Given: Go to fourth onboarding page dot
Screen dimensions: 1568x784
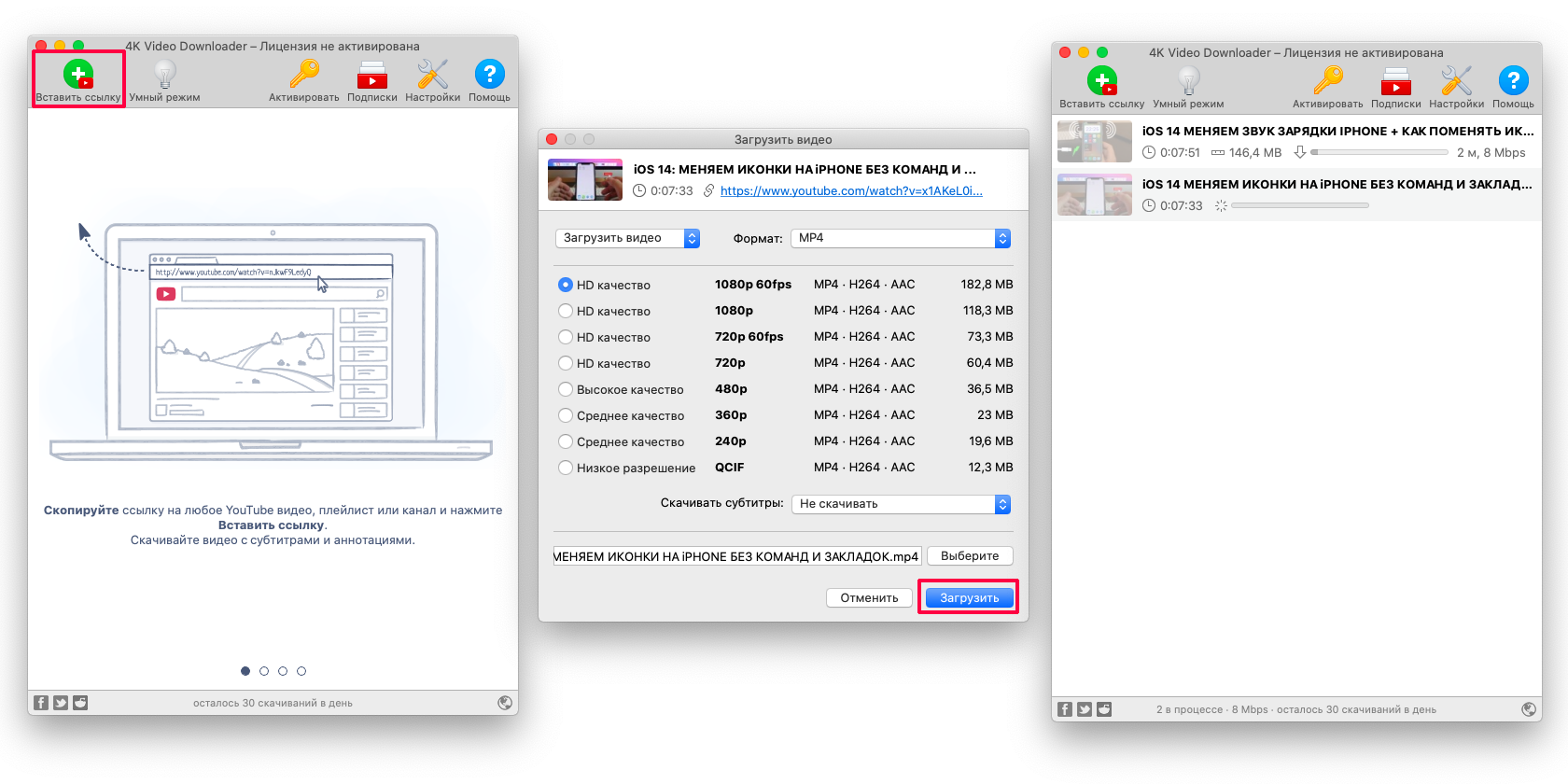Looking at the screenshot, I should [x=301, y=671].
